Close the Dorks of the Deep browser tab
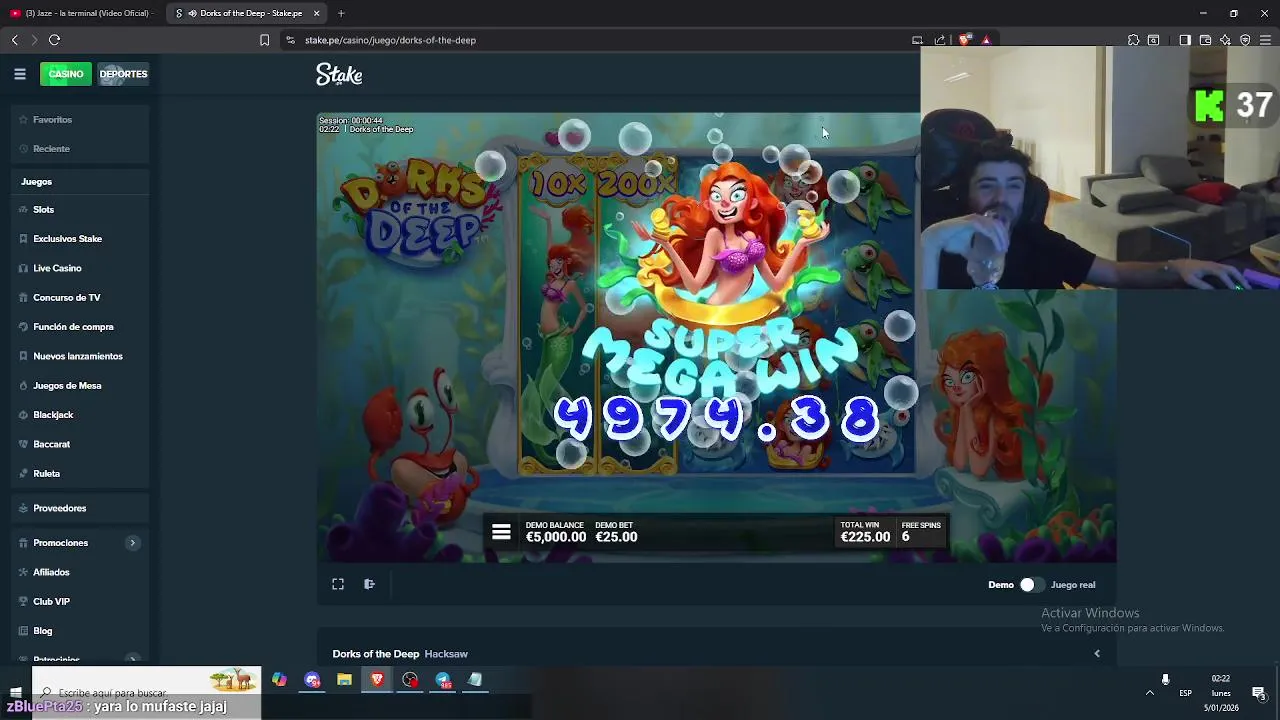This screenshot has height=720, width=1280. point(317,13)
